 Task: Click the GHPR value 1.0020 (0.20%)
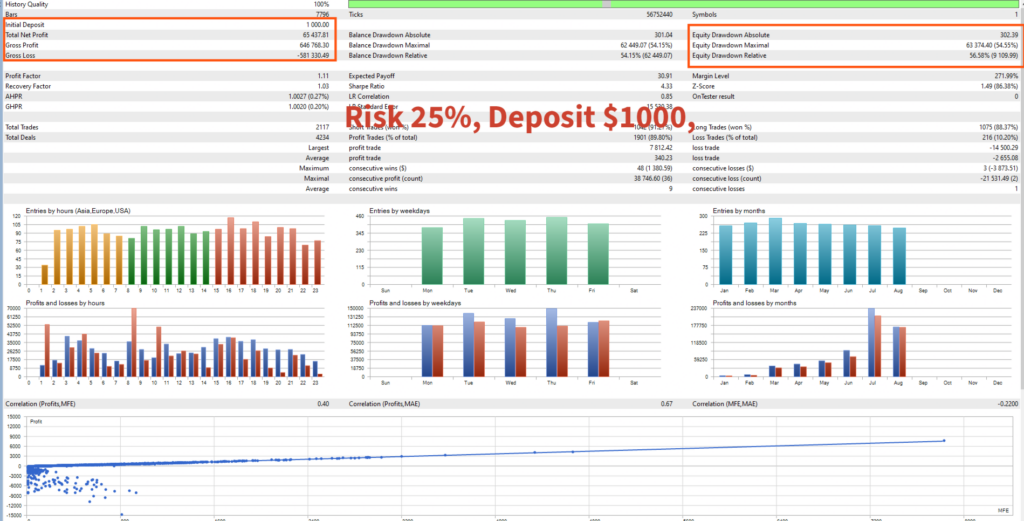308,106
